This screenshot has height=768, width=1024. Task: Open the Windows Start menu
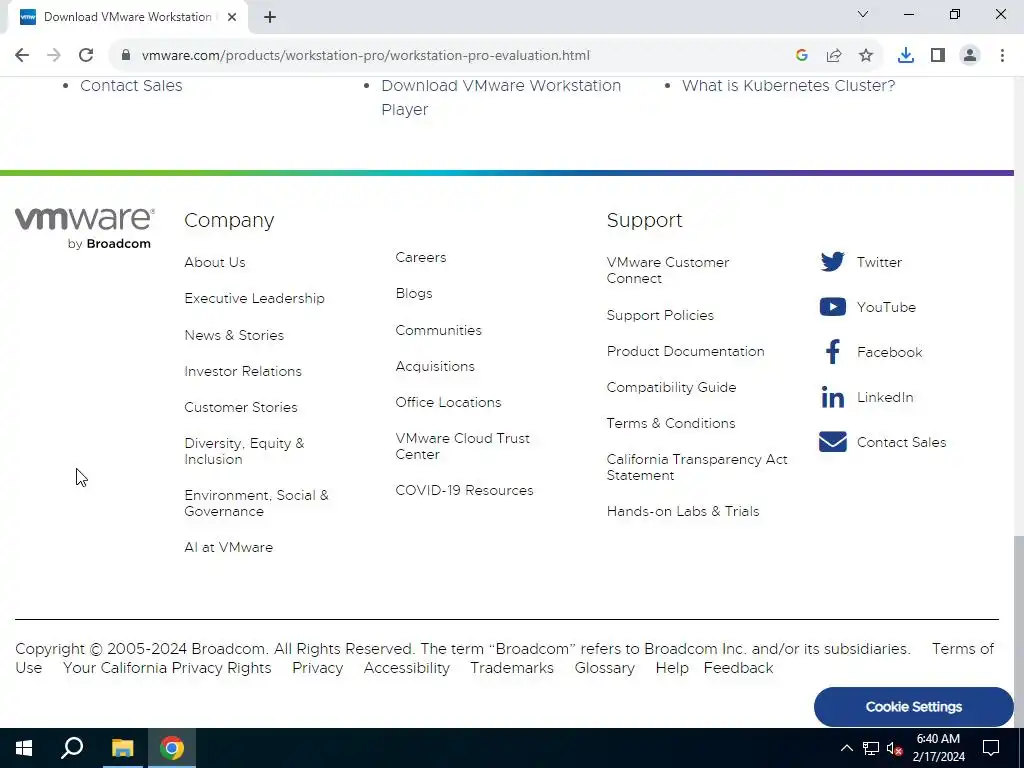click(24, 748)
